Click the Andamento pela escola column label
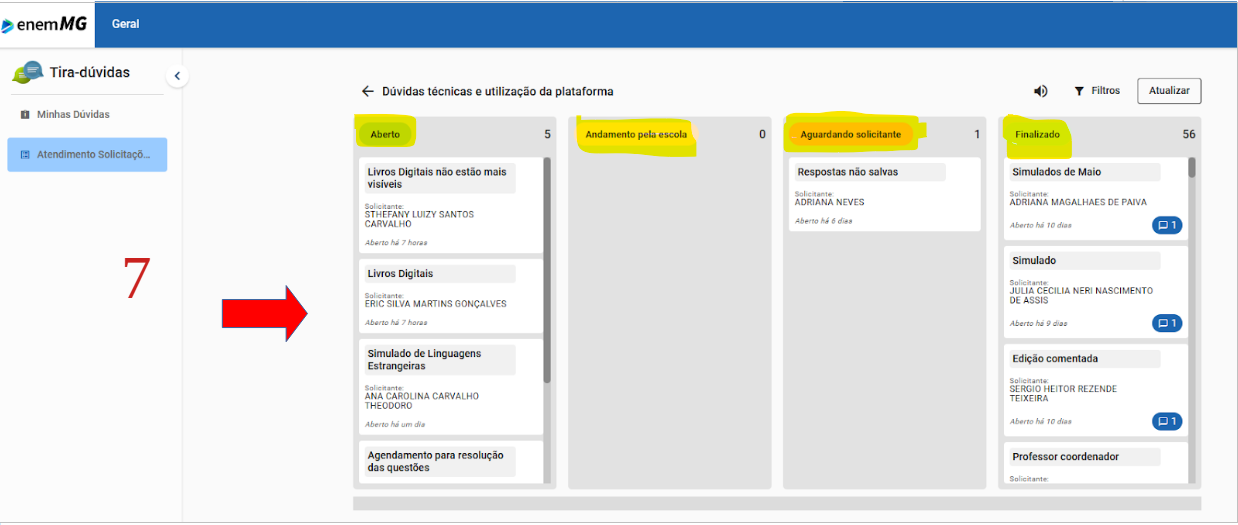 point(637,134)
